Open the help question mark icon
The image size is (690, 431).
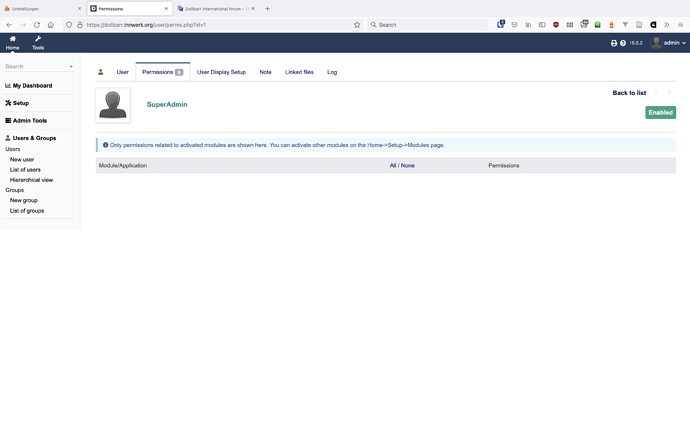[623, 43]
